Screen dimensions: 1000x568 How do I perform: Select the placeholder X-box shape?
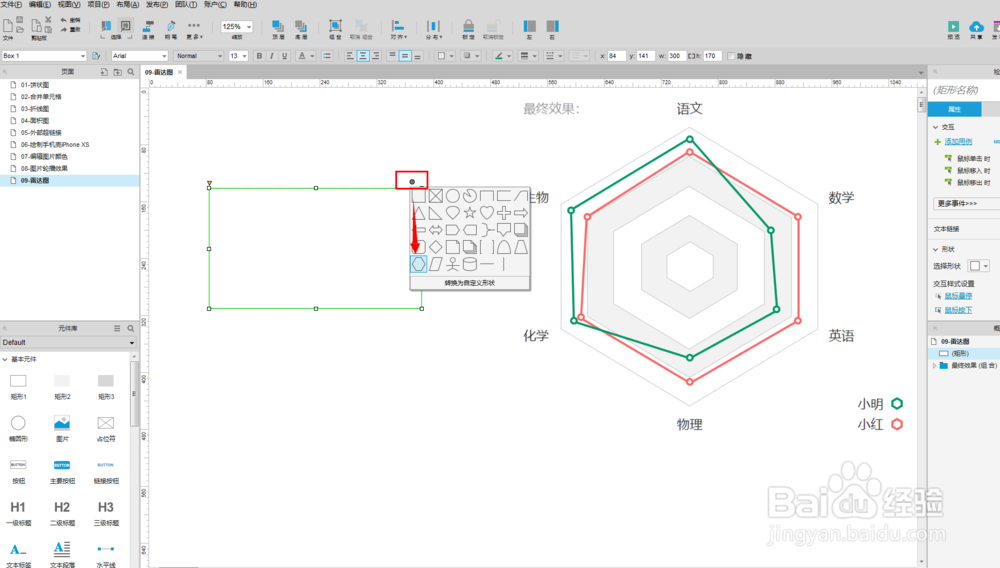[x=436, y=196]
